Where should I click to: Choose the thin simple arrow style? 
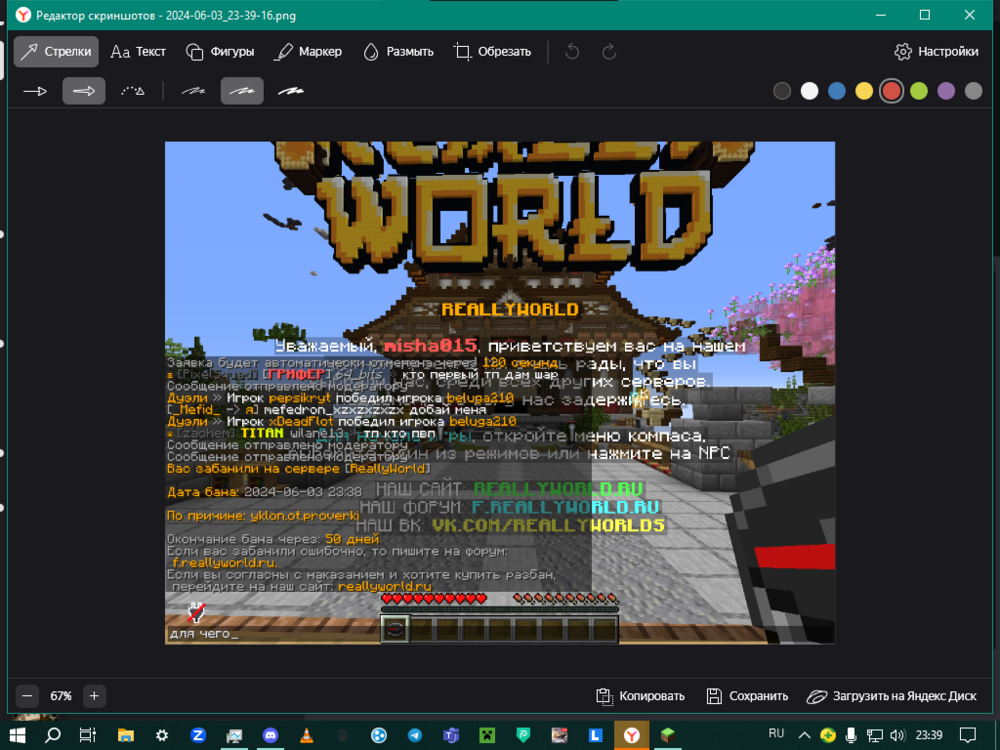[x=35, y=91]
